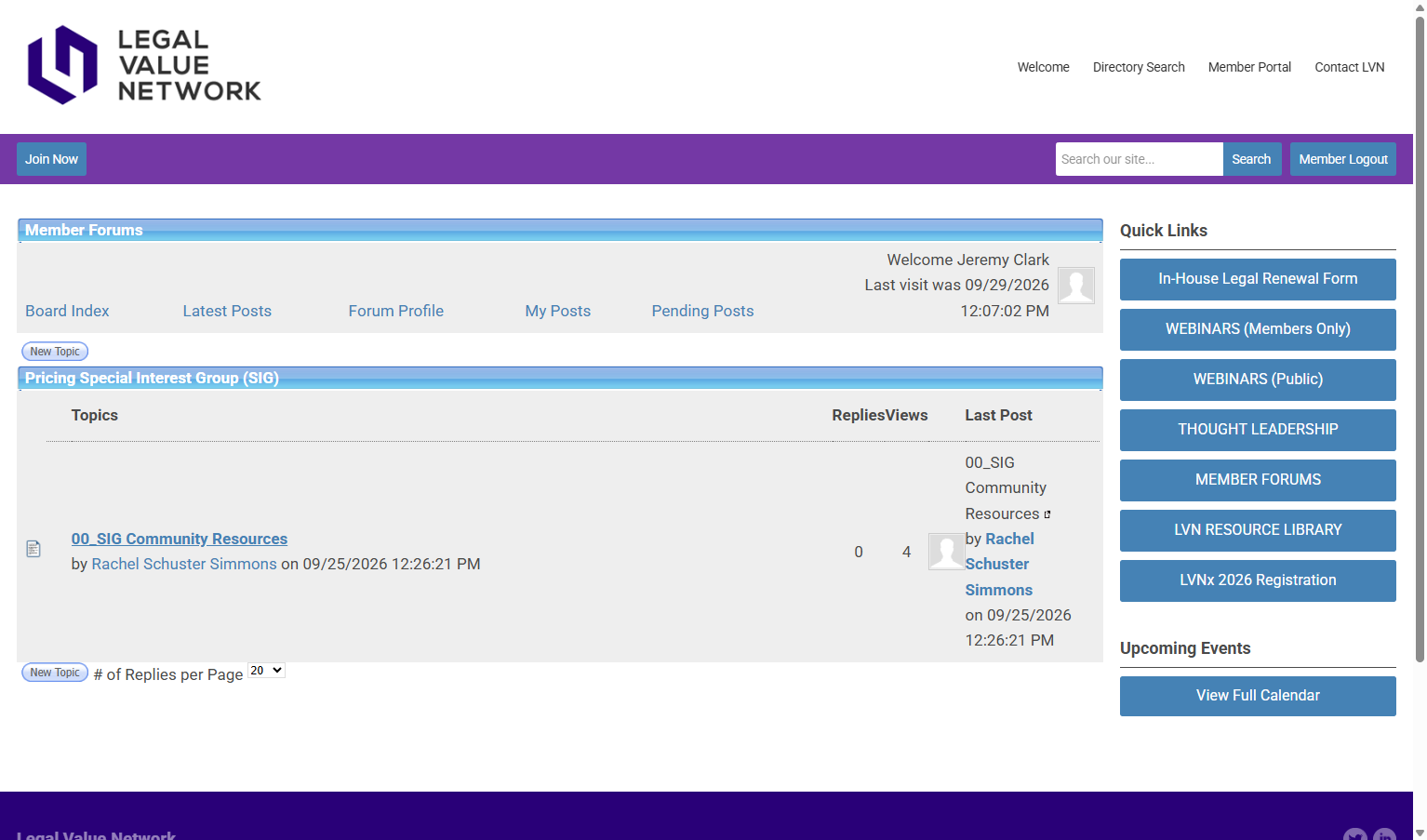Switch to Board Index
Image resolution: width=1427 pixels, height=840 pixels.
coord(67,311)
